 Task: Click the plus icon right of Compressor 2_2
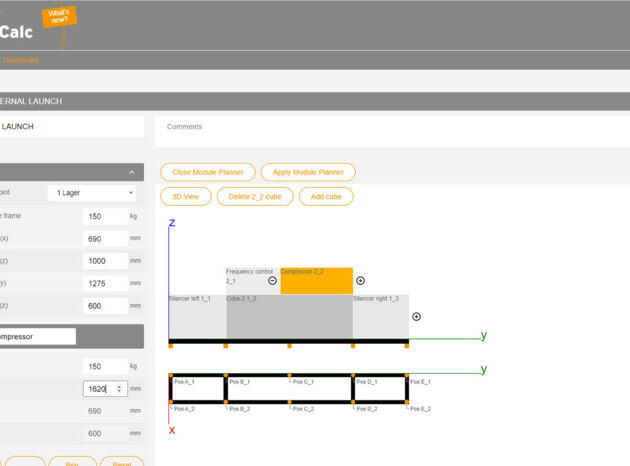pyautogui.click(x=361, y=281)
